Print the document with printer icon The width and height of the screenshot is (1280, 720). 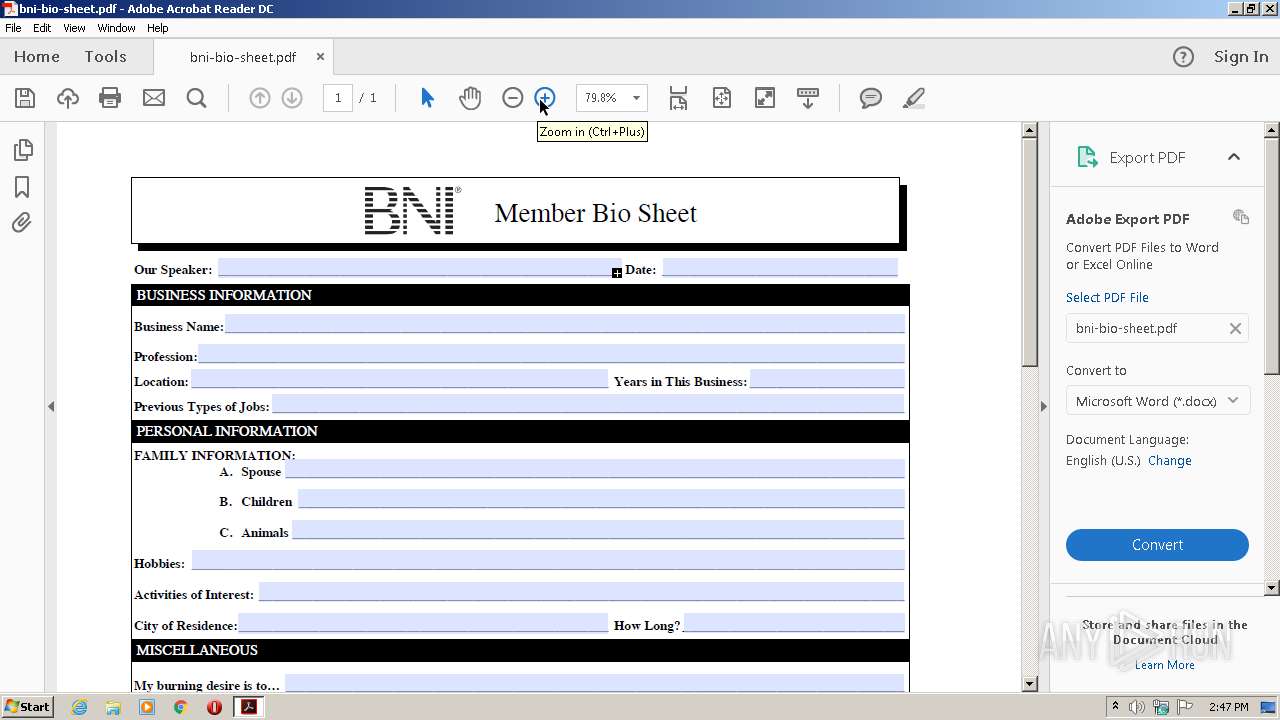pyautogui.click(x=110, y=98)
